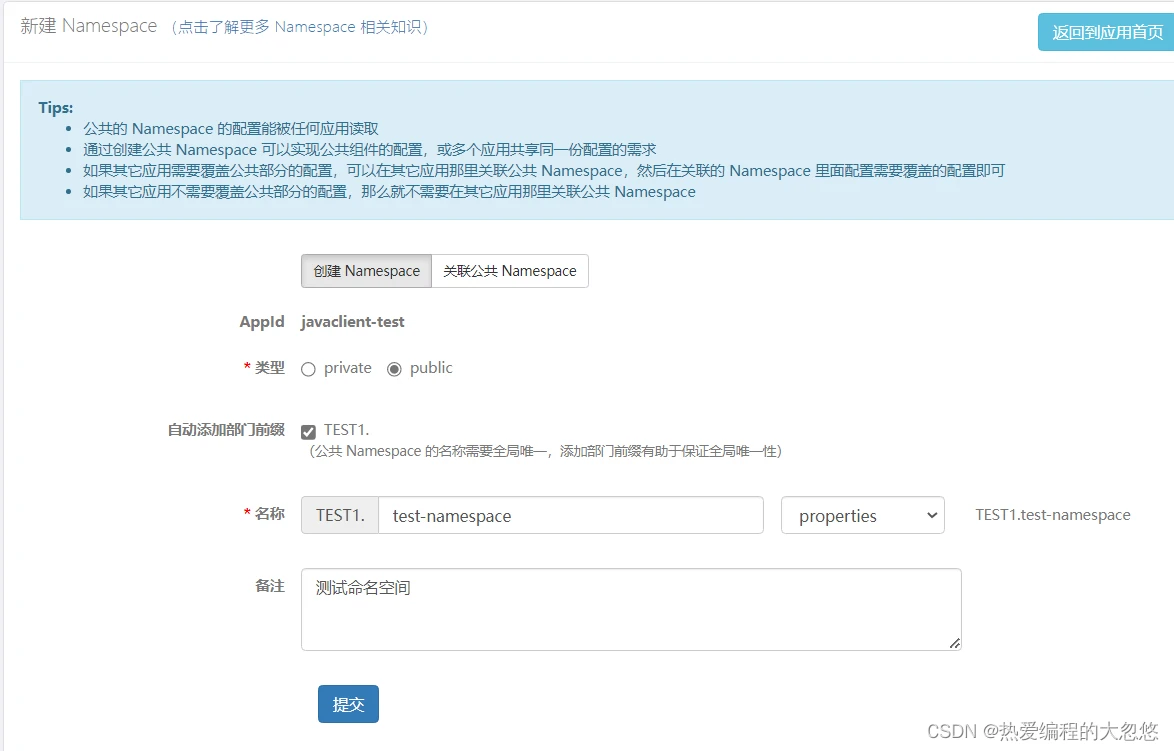This screenshot has width=1174, height=751.
Task: Click the textarea resize handle
Action: tap(953, 645)
